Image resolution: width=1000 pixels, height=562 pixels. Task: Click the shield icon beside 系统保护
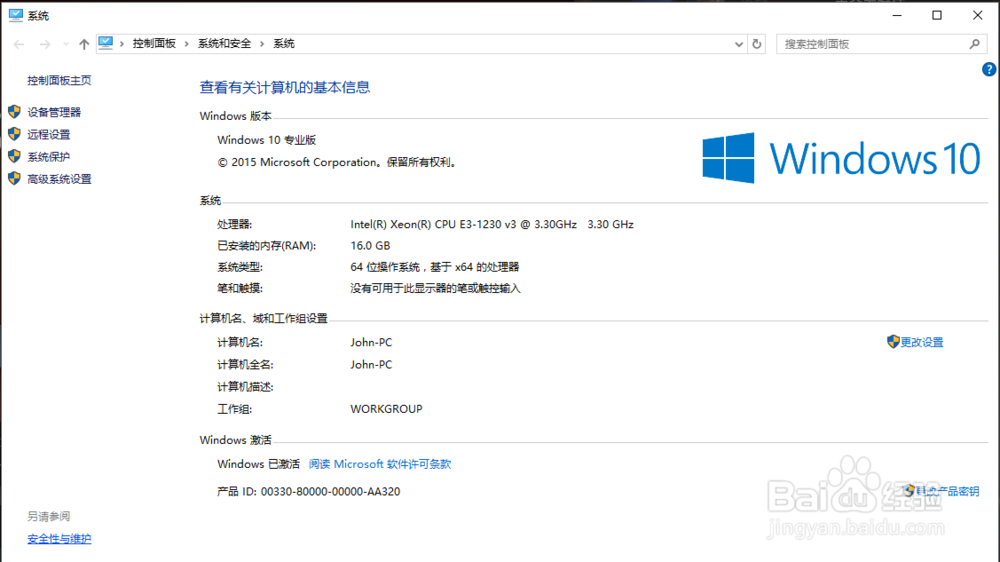pos(15,156)
